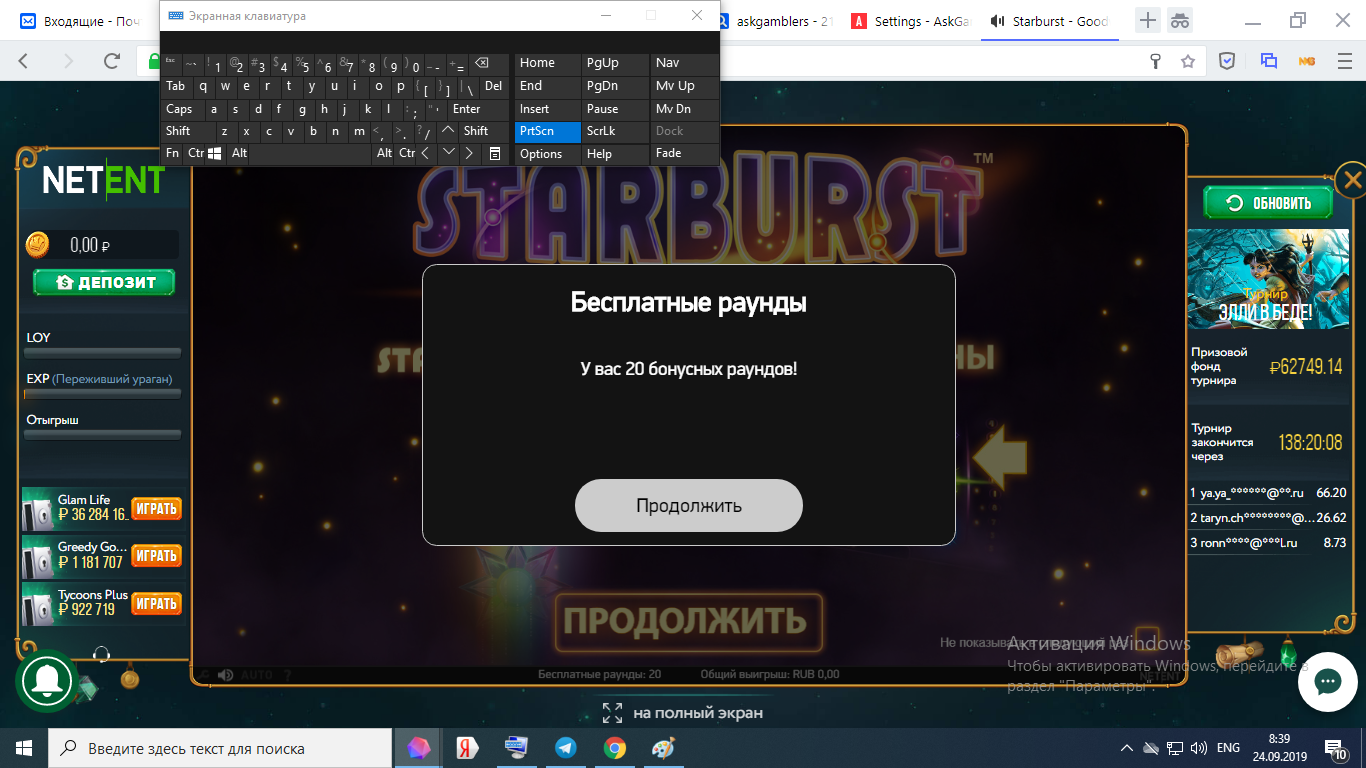Click the tournament countdown 138:20:08
The height and width of the screenshot is (768, 1366).
(1310, 442)
